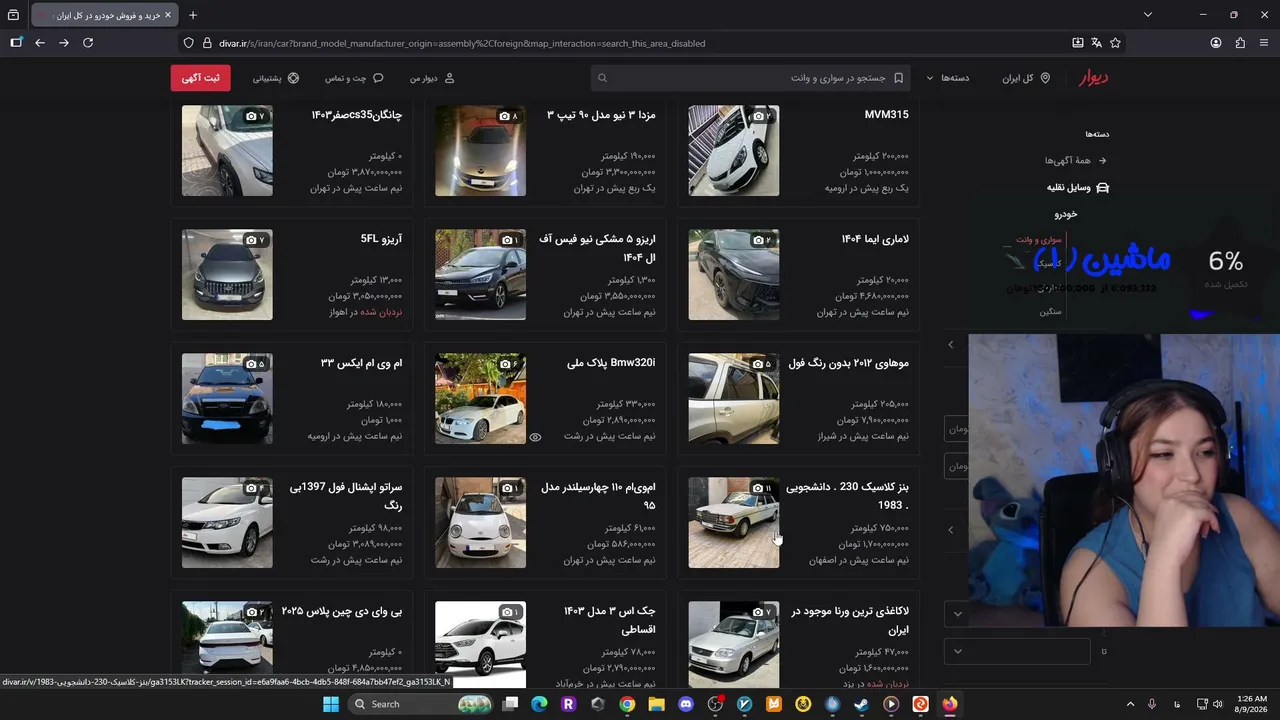Open Google Chrome from taskbar
Screen dimensions: 1280x720
click(627, 704)
